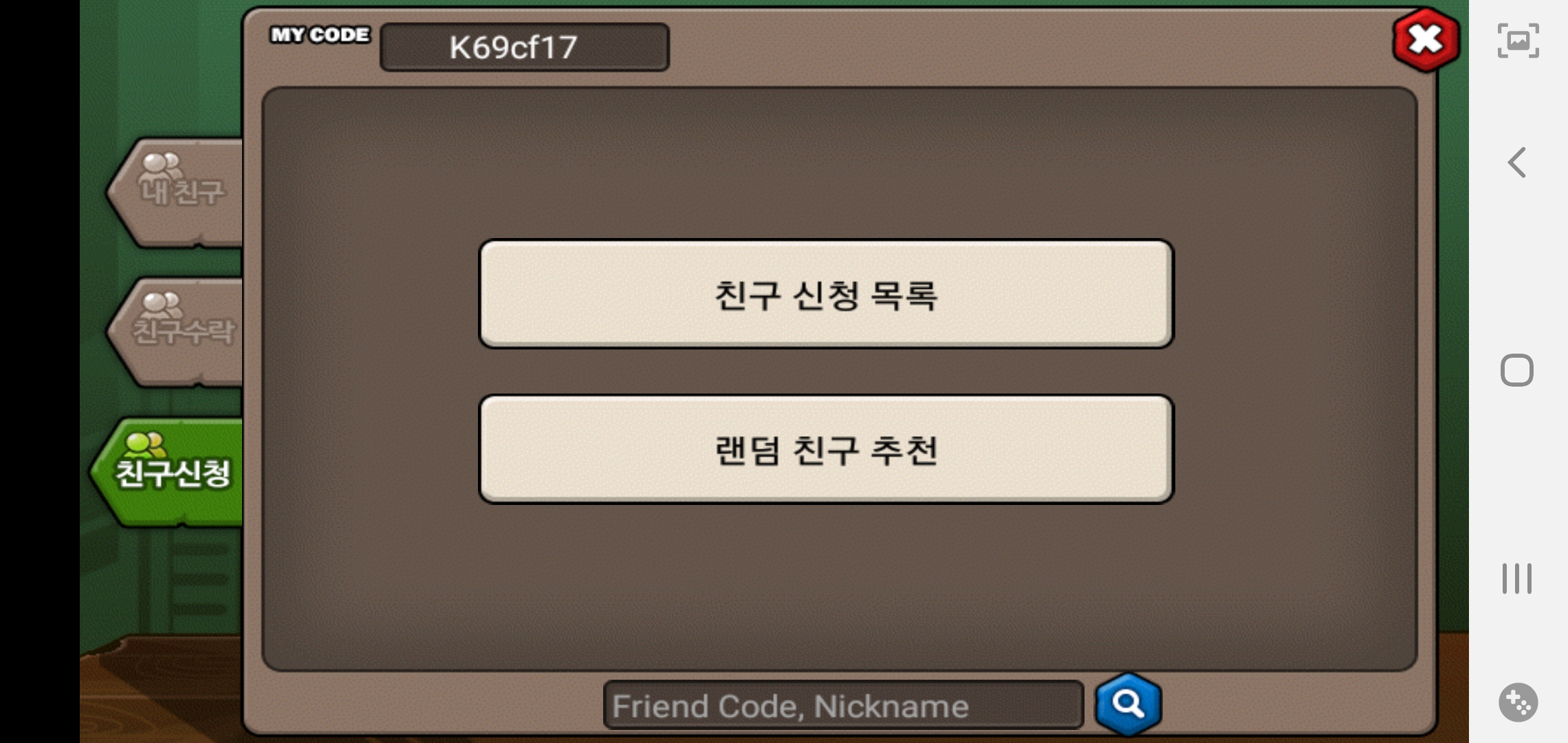Image resolution: width=1568 pixels, height=743 pixels.
Task: Switch to the 친구수락 tab
Action: click(x=176, y=332)
